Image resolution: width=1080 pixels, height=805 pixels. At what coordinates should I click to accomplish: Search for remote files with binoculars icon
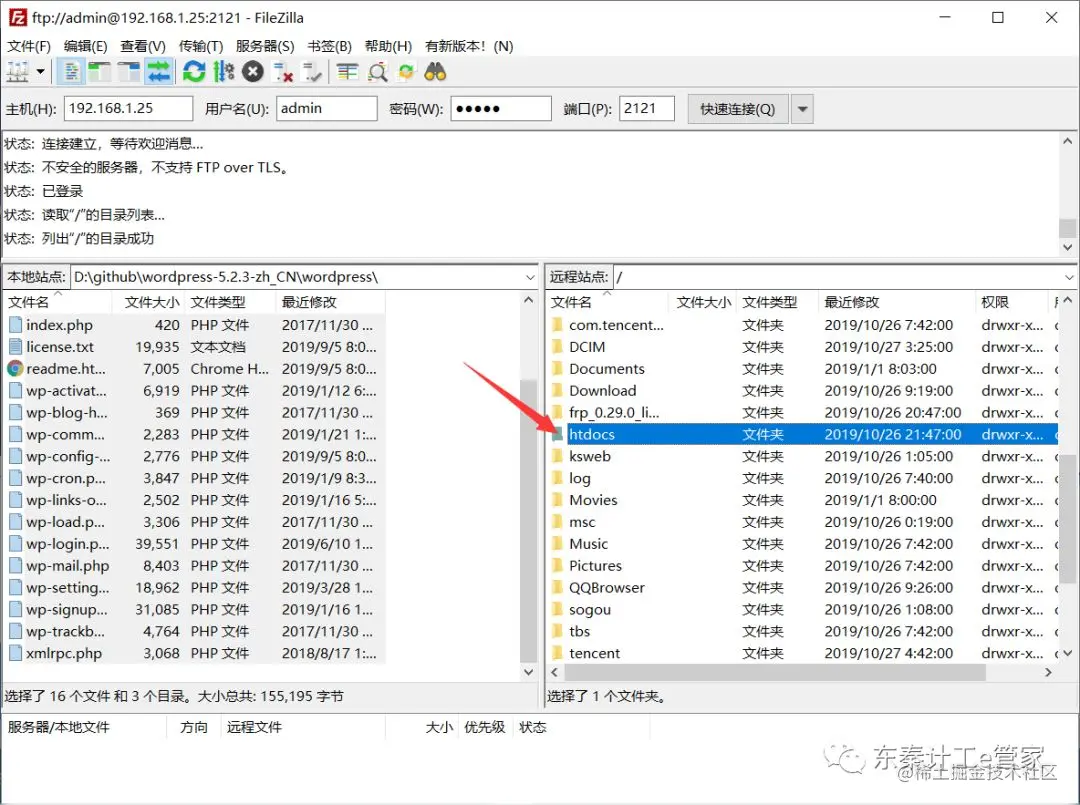click(435, 71)
